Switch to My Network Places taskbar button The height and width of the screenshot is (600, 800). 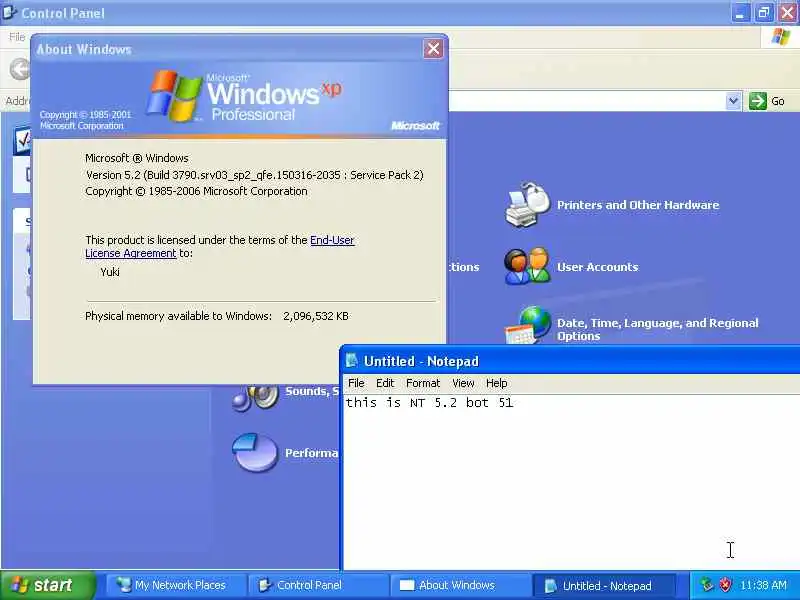(175, 585)
